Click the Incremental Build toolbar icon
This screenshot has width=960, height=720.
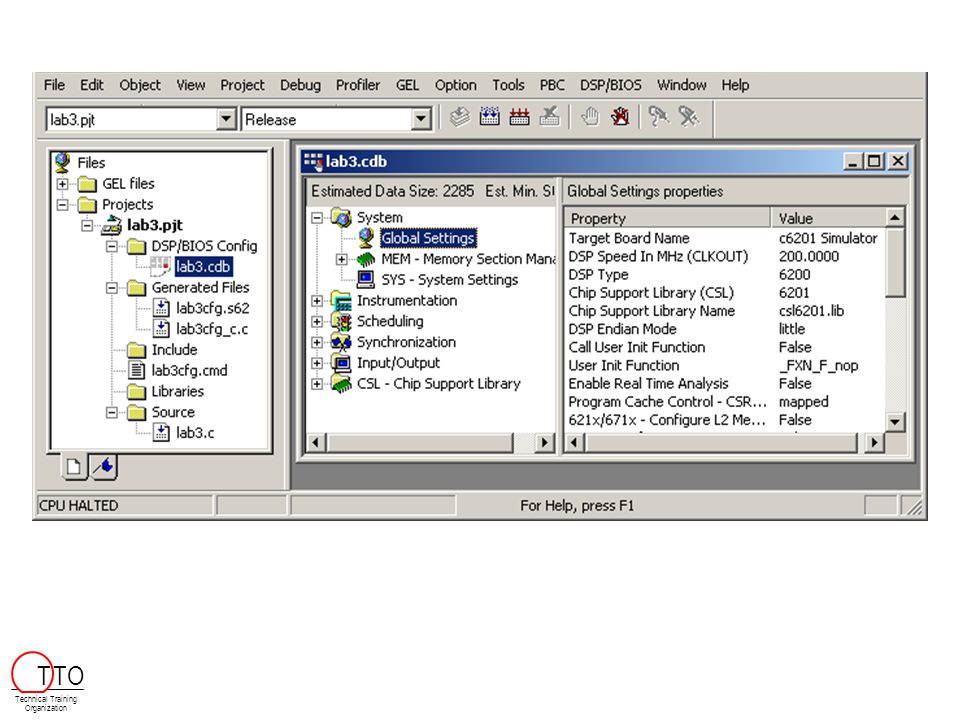pyautogui.click(x=489, y=117)
